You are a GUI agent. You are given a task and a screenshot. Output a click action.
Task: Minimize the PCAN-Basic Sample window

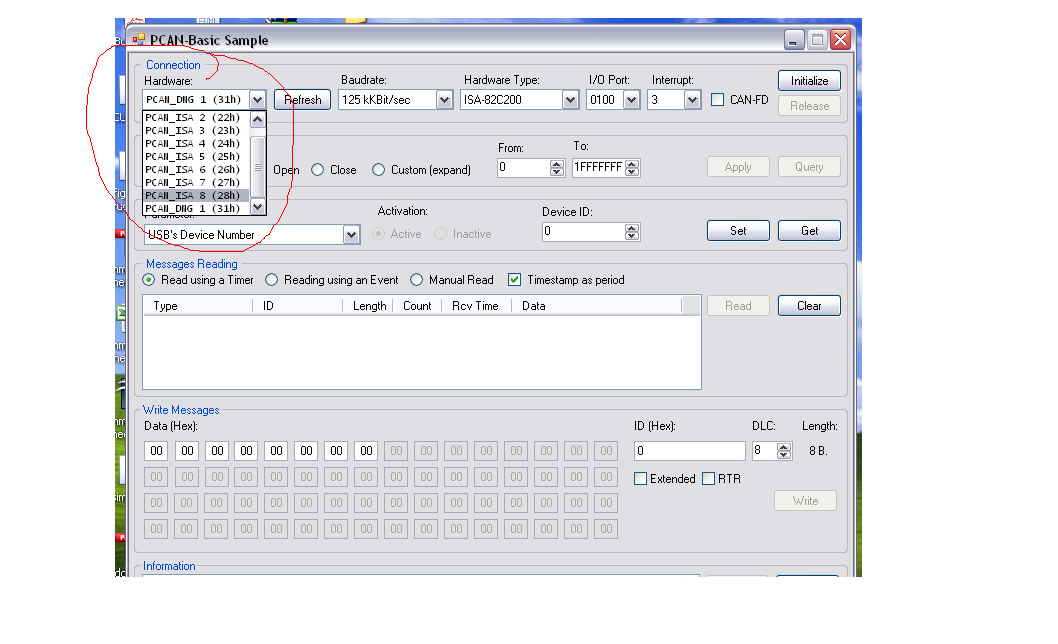point(794,40)
